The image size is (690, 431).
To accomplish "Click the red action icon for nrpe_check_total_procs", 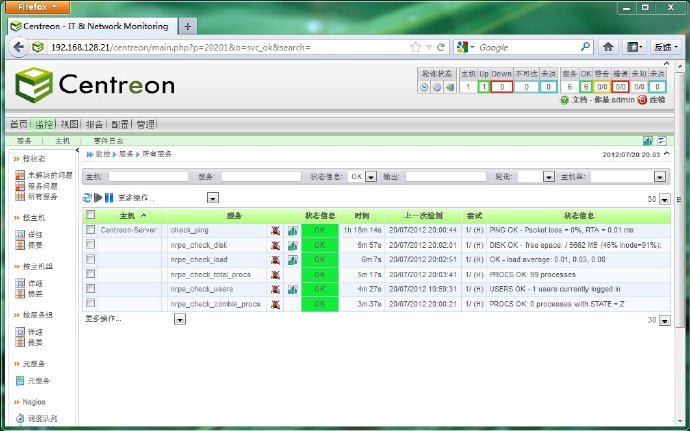I will tap(275, 275).
